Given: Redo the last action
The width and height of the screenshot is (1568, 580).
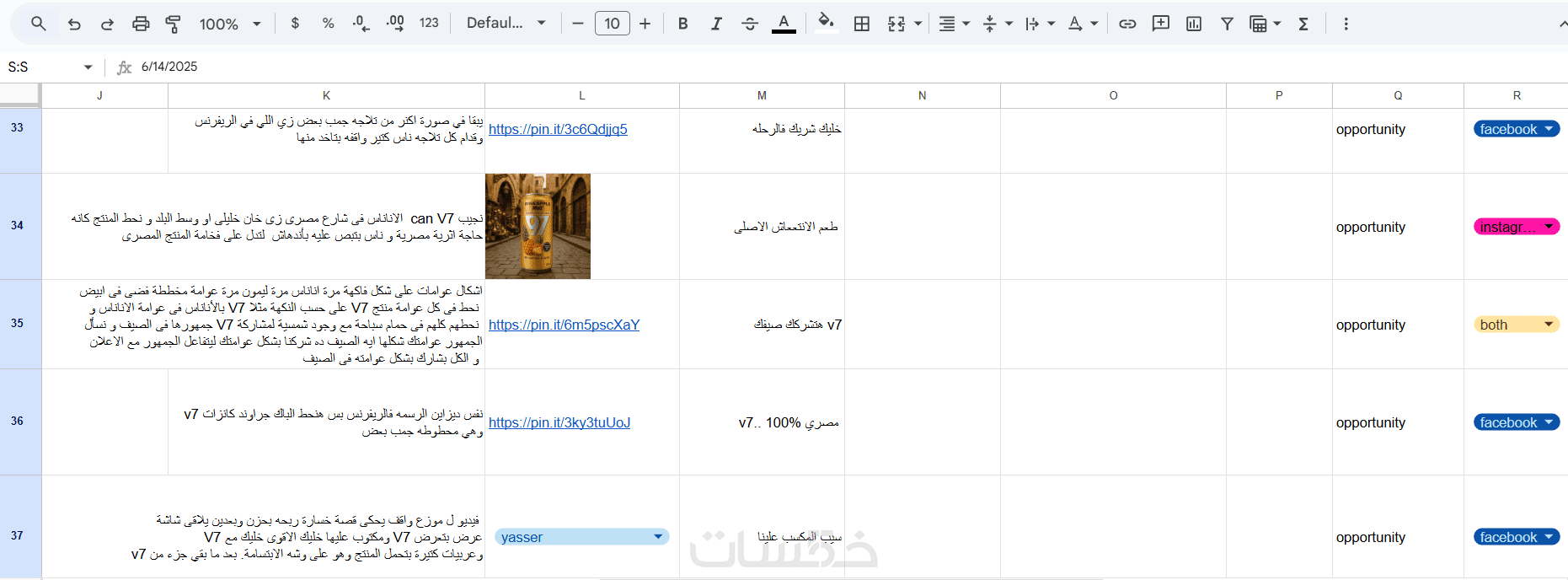Looking at the screenshot, I should coord(107,24).
